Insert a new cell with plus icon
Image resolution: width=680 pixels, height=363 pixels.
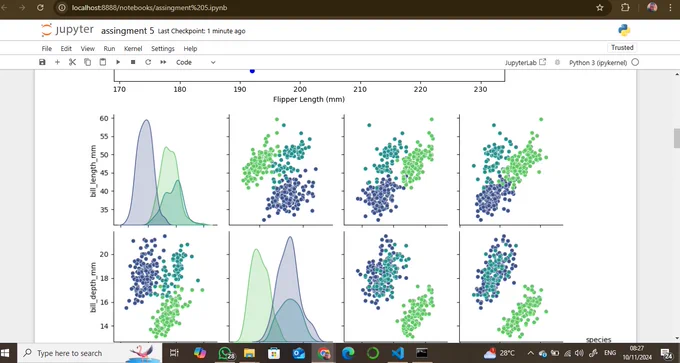click(57, 62)
